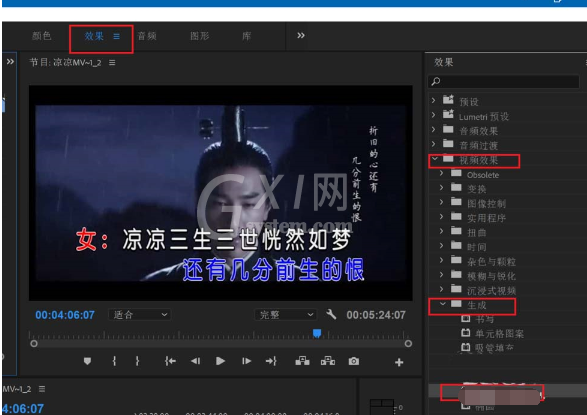
Task: Open the timeline MV~1_2 panel menu
Action: tap(42, 389)
